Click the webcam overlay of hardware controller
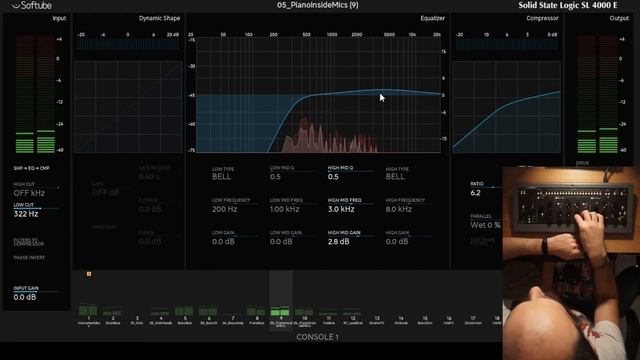Viewport: 640px width, 360px height. 571,263
